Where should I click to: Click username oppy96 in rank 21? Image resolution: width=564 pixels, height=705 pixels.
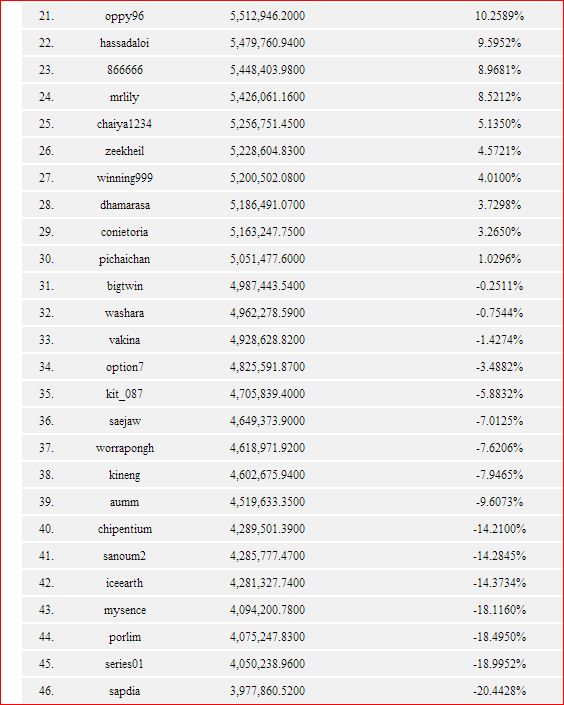pos(125,16)
